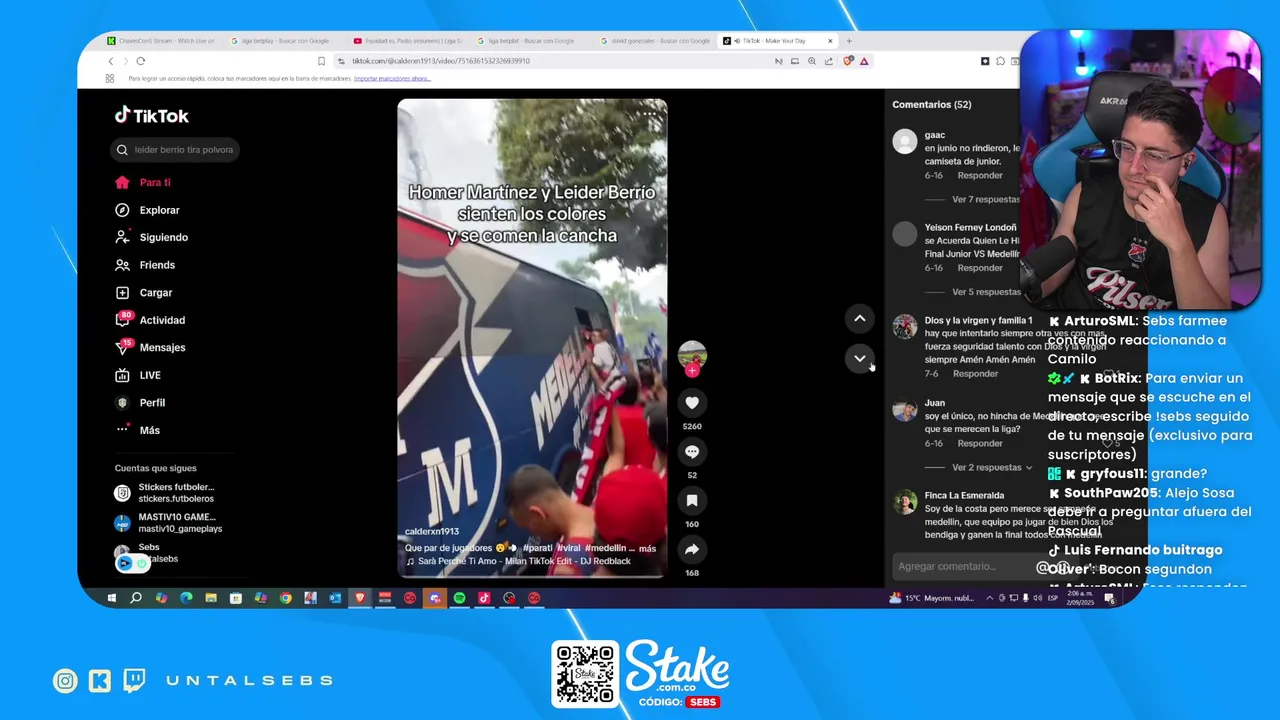The height and width of the screenshot is (720, 1280).
Task: Reply to gaac's comment
Action: coord(979,175)
